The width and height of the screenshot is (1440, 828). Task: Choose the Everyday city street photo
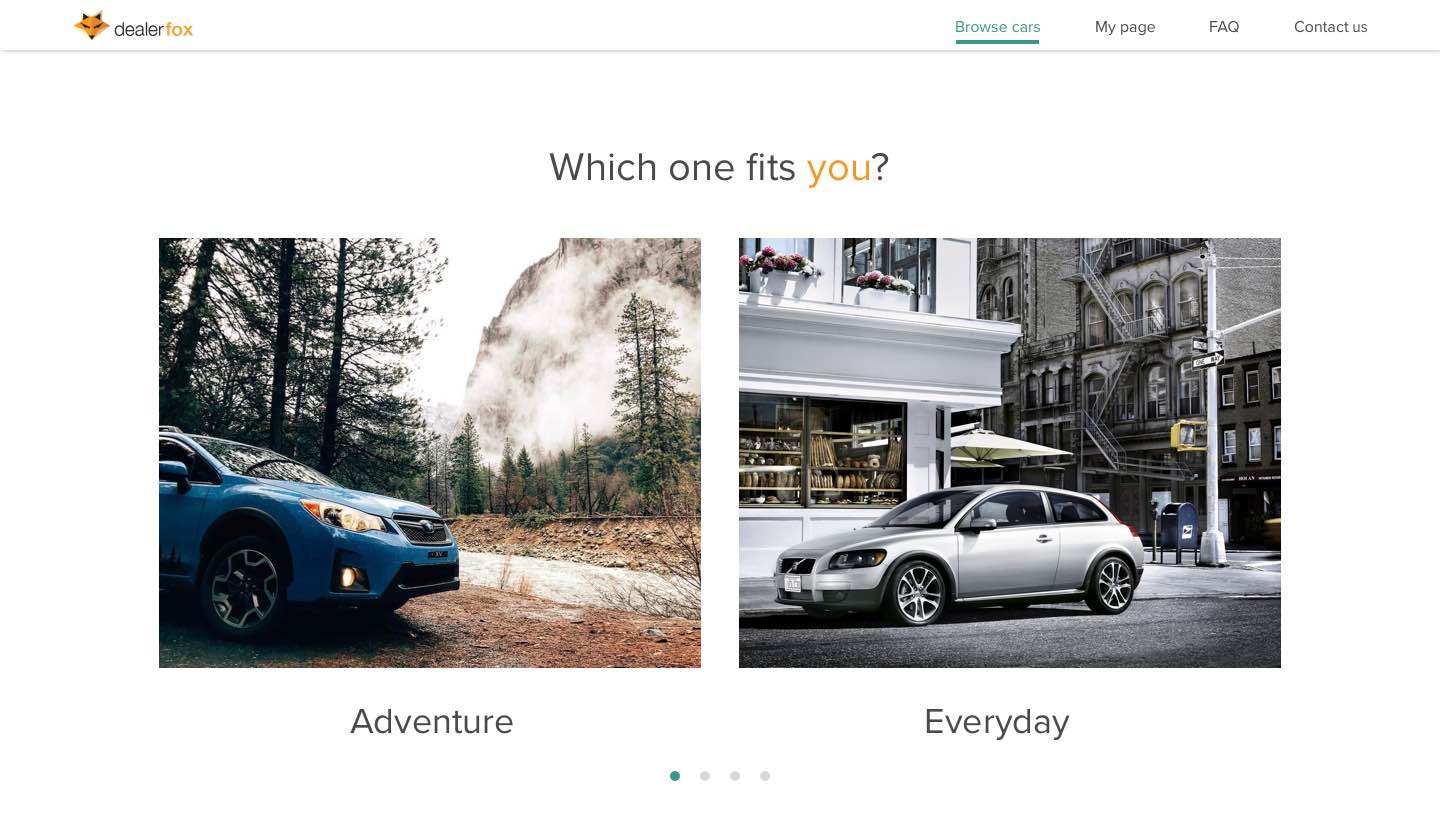pyautogui.click(x=1010, y=453)
